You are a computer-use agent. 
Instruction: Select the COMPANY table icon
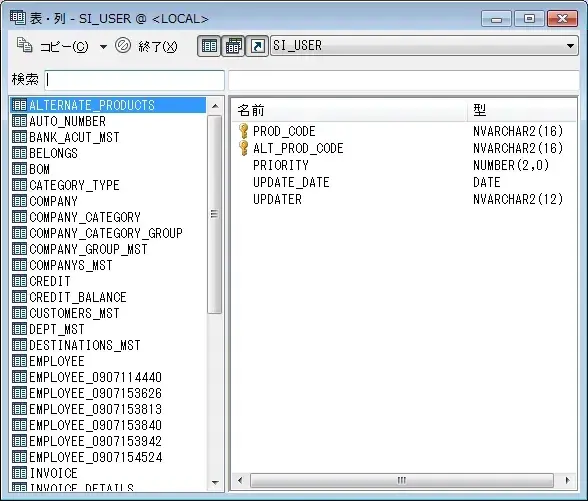point(19,201)
